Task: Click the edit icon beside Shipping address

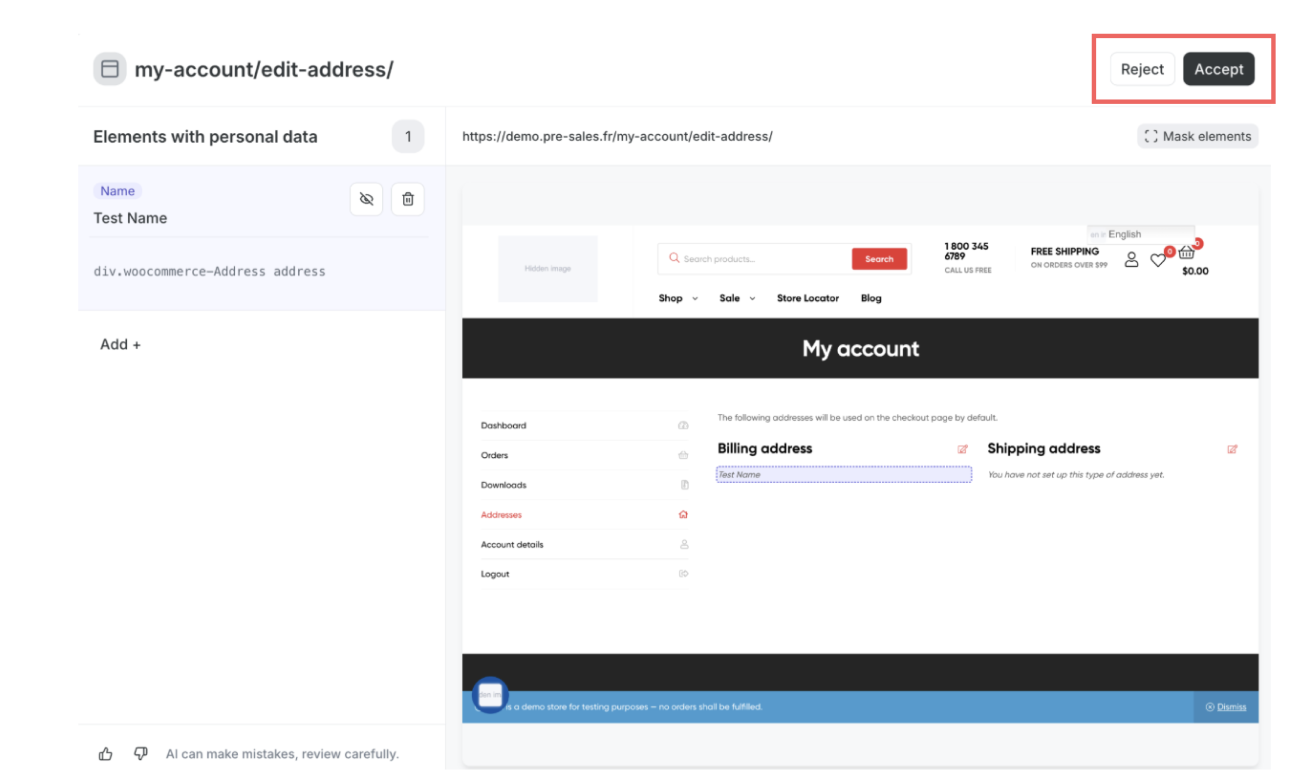Action: [x=1232, y=449]
